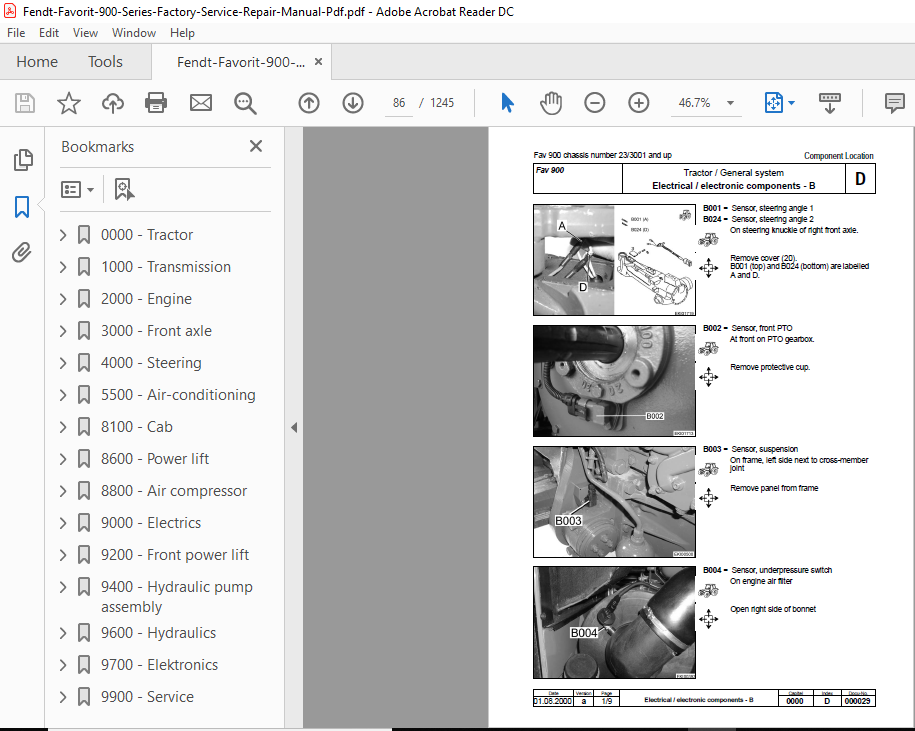Activate the hand pan tool

(x=551, y=103)
